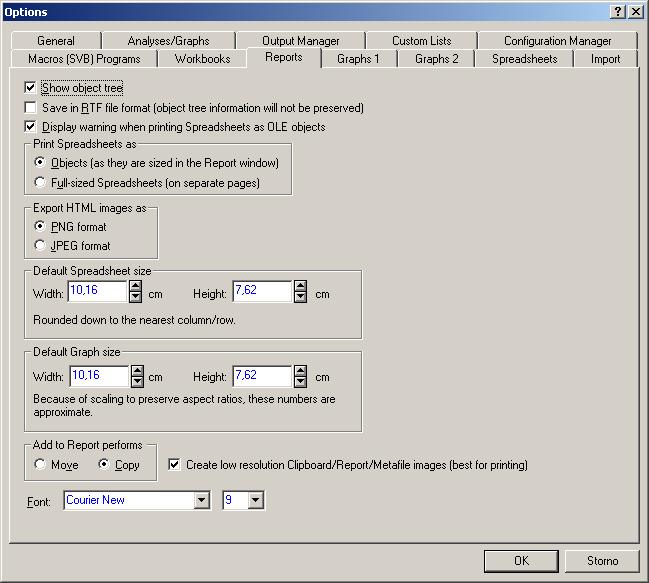Open the Import tab

pyautogui.click(x=605, y=59)
